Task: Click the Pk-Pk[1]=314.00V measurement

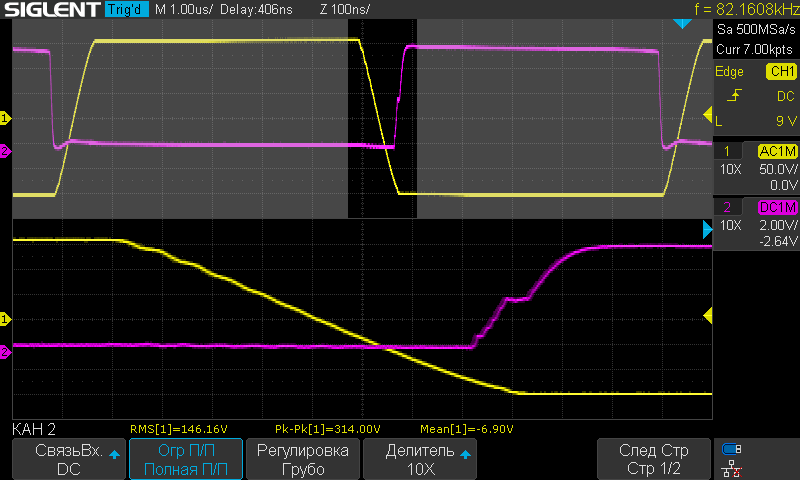Action: tap(328, 429)
